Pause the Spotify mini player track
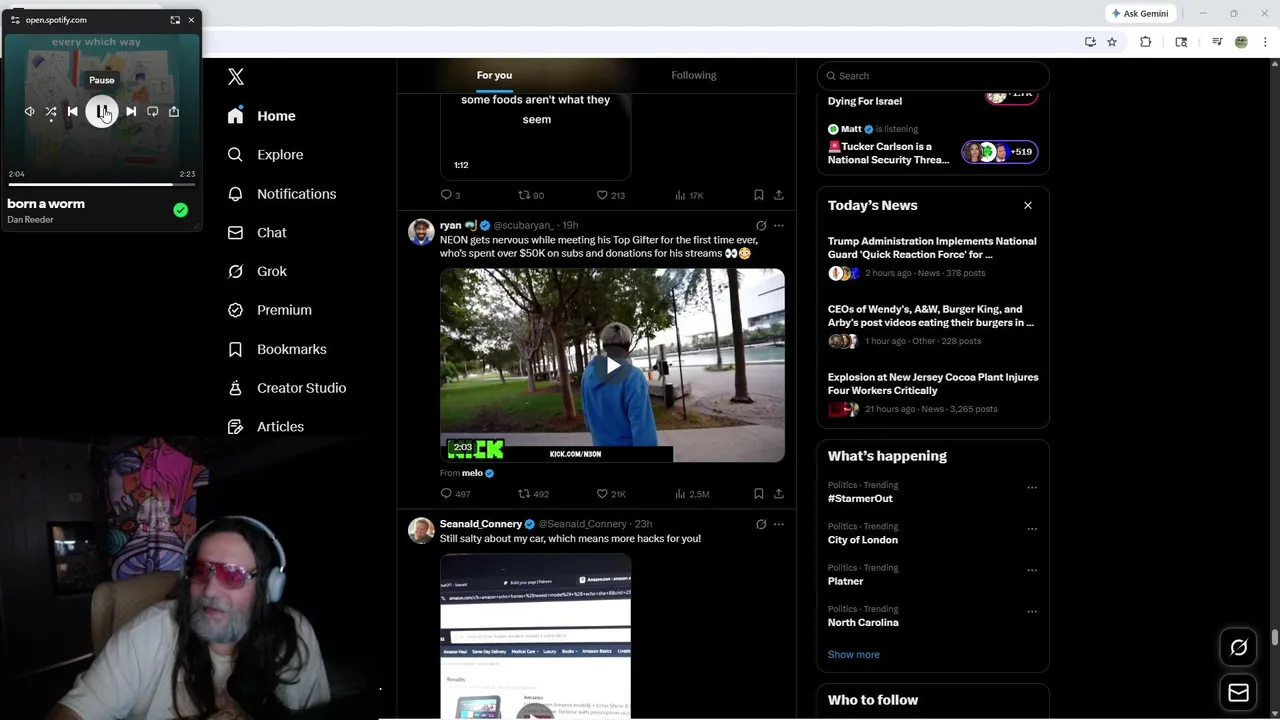Image resolution: width=1280 pixels, height=720 pixels. point(101,112)
